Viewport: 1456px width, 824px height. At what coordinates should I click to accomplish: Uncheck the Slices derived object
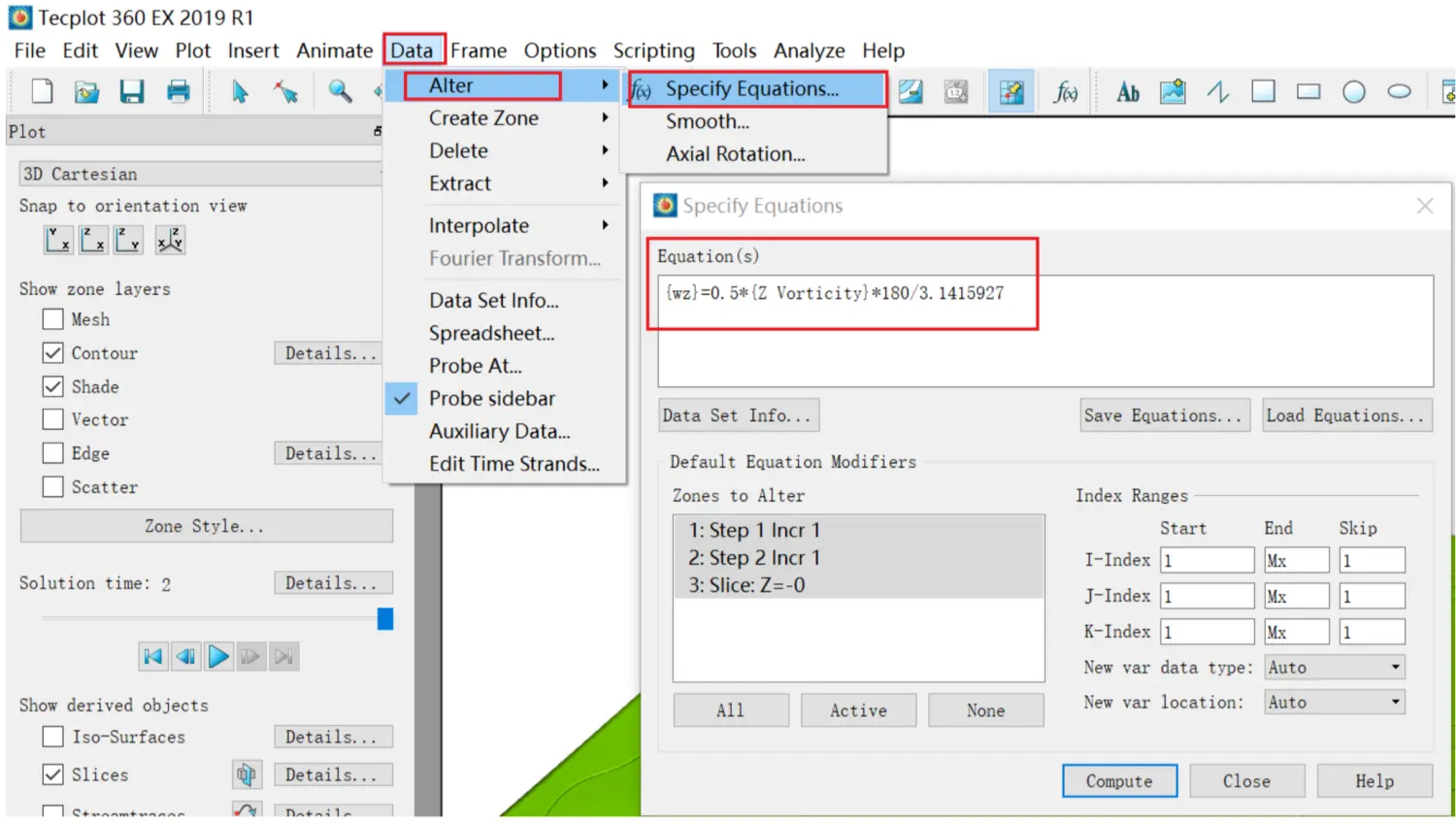(53, 775)
